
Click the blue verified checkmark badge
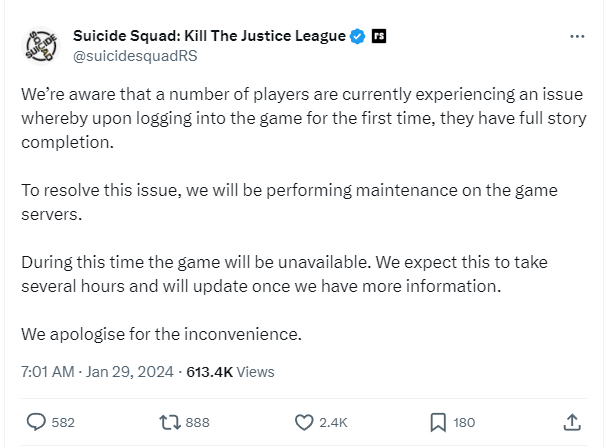(x=356, y=36)
